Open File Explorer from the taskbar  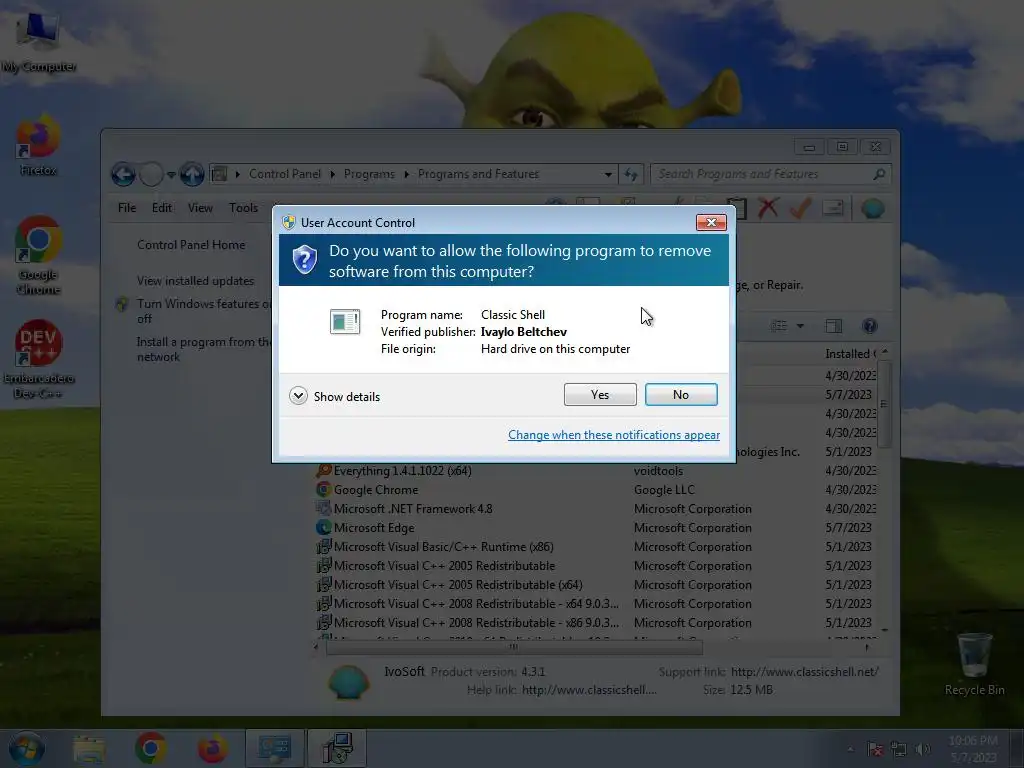coord(89,748)
